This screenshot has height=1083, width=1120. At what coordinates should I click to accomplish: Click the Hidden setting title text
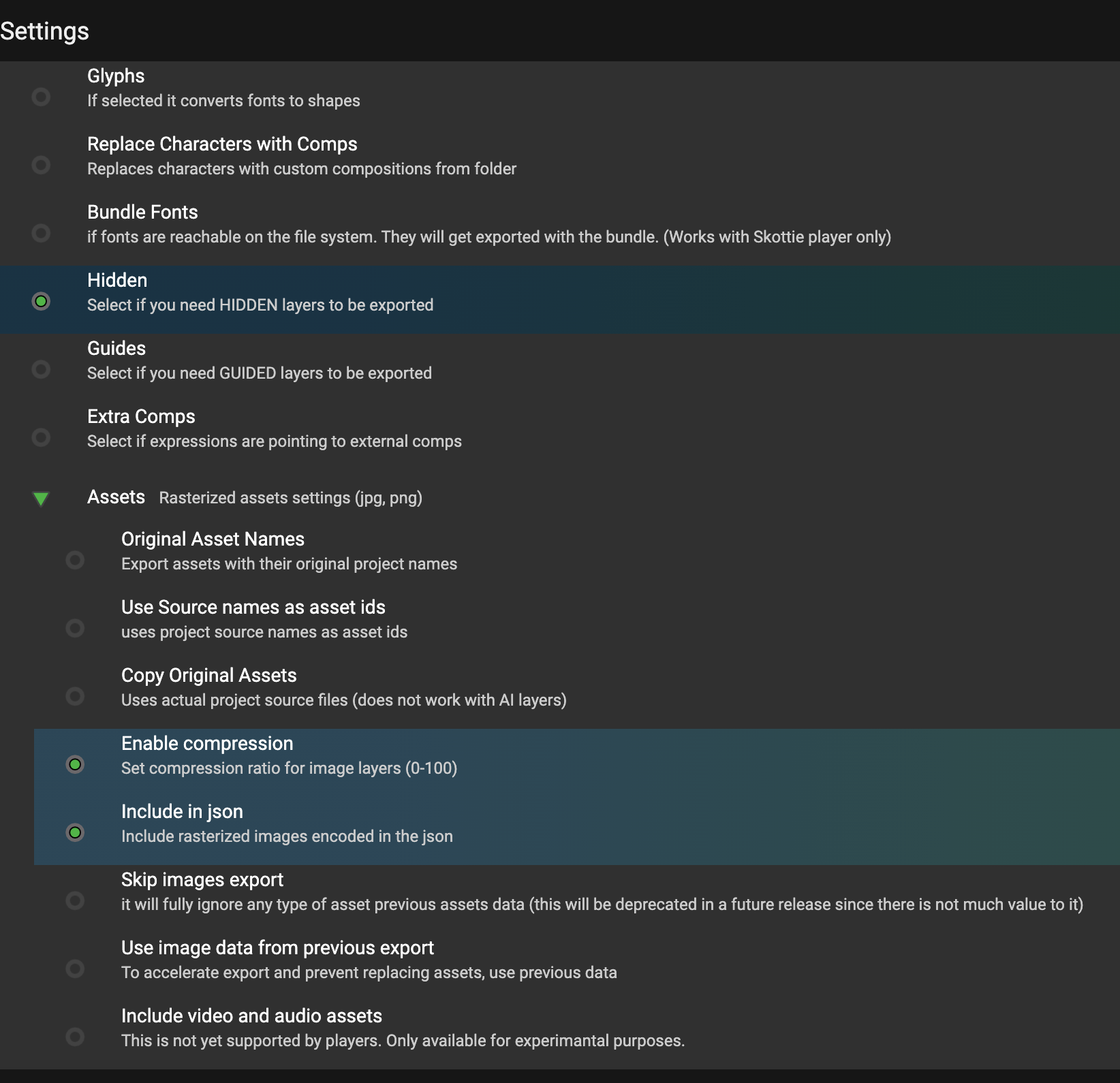point(117,280)
